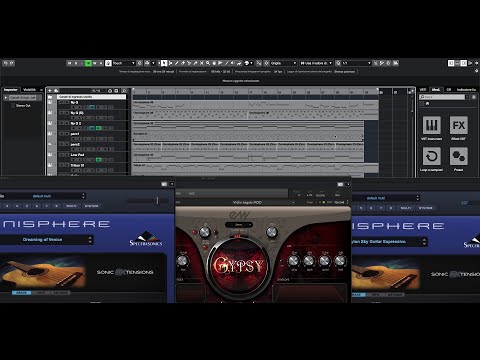Click the Undo arrow in Cubase toolbar

click(x=6, y=63)
